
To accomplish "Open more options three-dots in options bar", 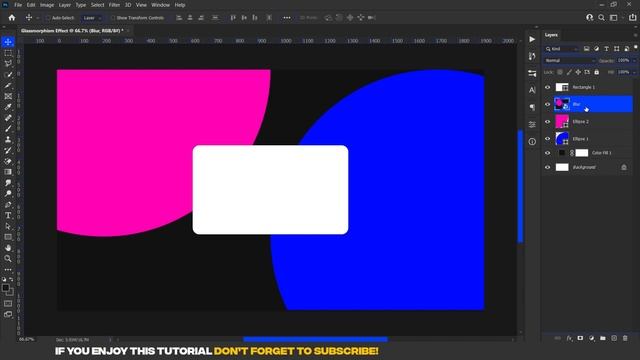I will point(287,18).
